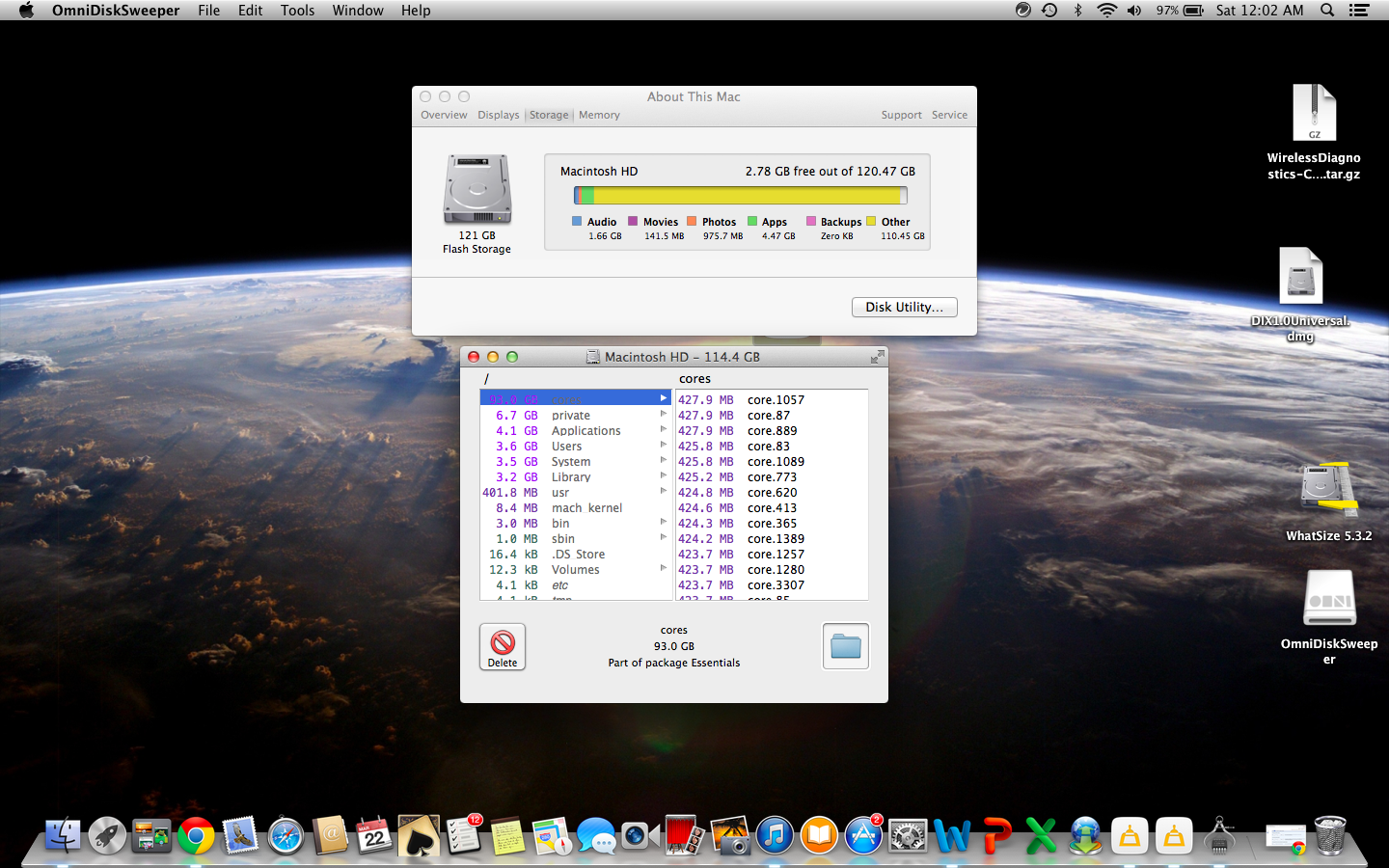The image size is (1389, 868).
Task: Open OmniDiskSweeper drive icon on desktop
Action: 1329,599
